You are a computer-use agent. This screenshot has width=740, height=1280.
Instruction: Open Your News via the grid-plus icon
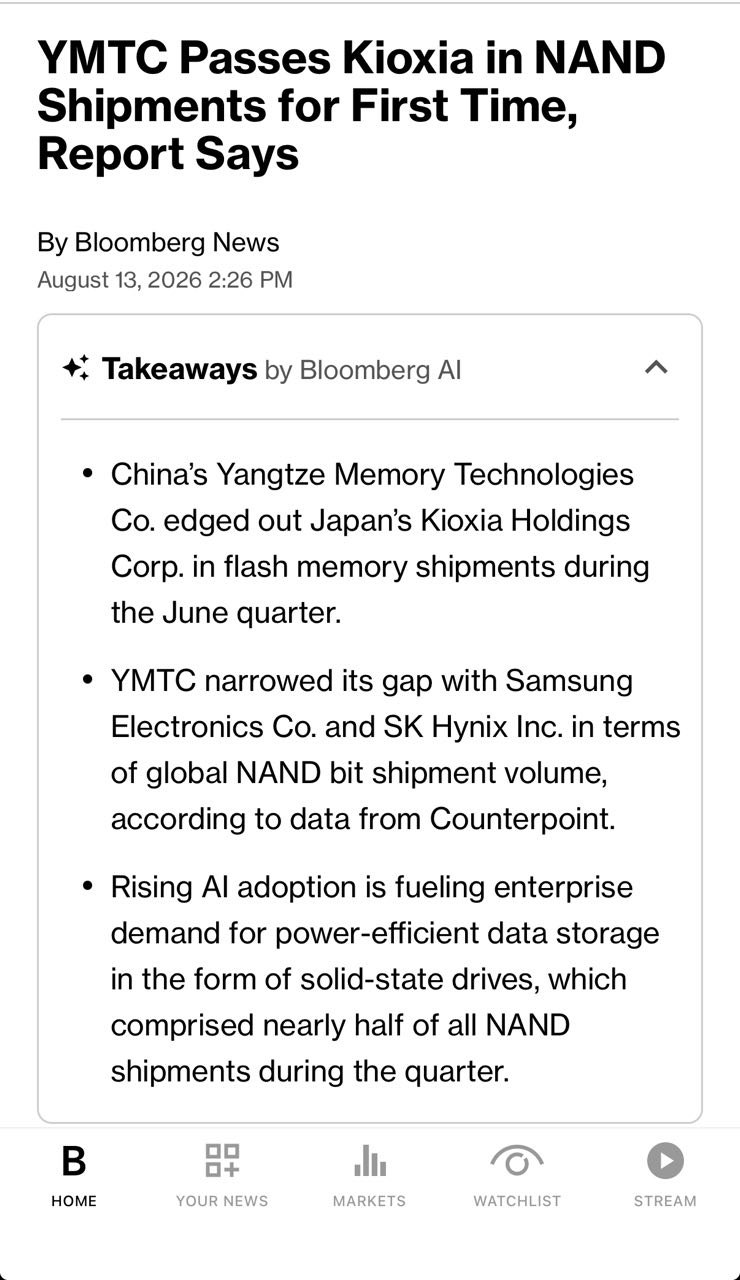tap(222, 1161)
